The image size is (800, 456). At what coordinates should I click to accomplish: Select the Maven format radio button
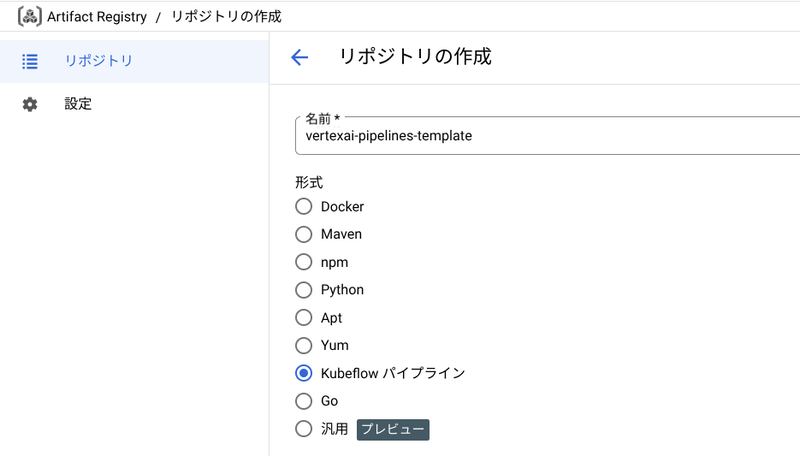pyautogui.click(x=304, y=234)
